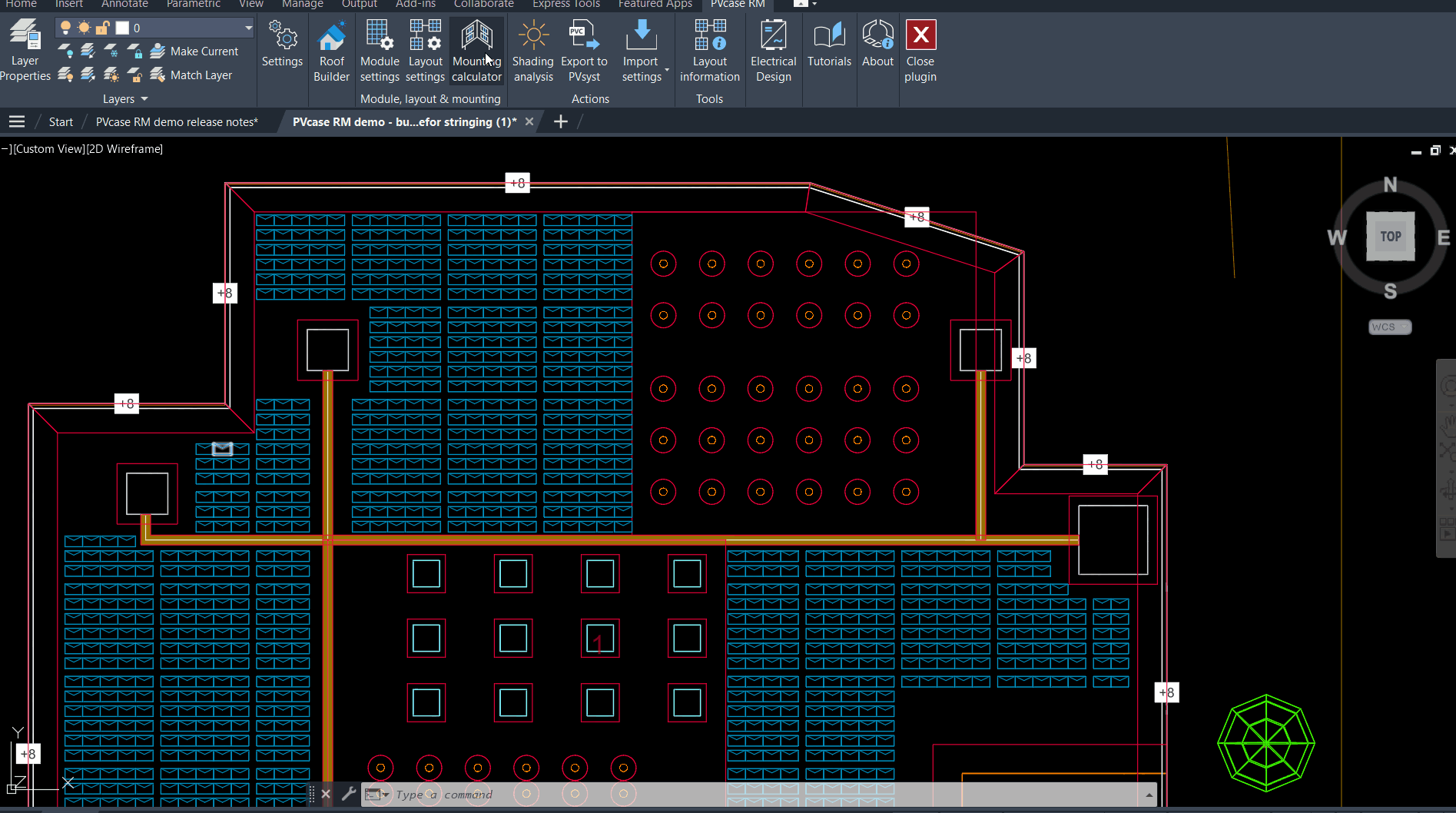
Task: Click Match Layer button
Action: click(191, 75)
